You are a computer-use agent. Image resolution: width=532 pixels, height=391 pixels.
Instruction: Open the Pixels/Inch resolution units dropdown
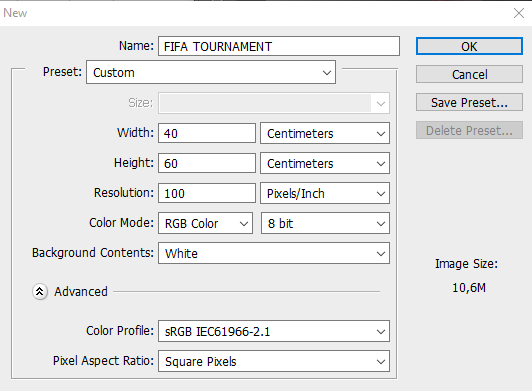tap(325, 193)
